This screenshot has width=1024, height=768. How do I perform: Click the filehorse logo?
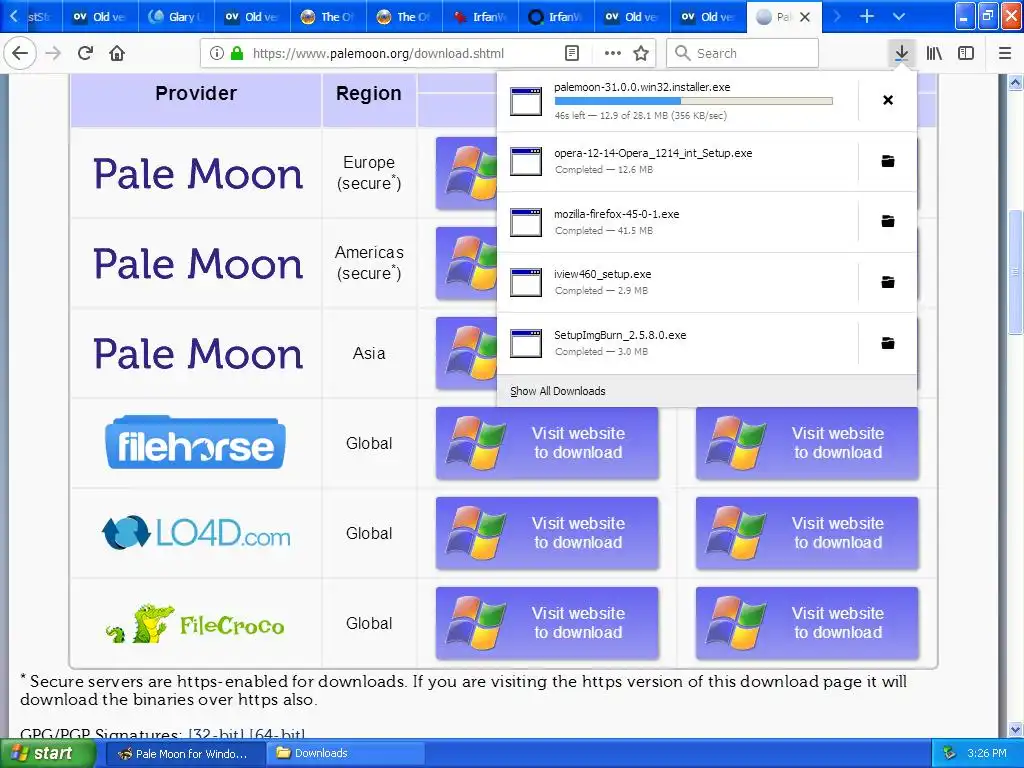[195, 443]
